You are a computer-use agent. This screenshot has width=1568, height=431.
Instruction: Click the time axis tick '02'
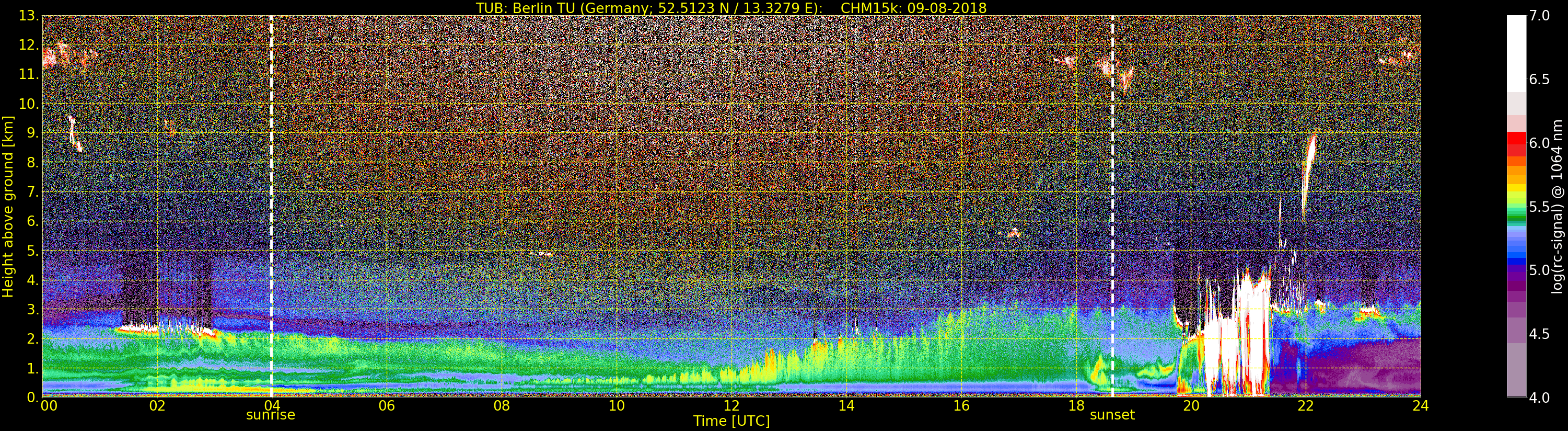157,405
